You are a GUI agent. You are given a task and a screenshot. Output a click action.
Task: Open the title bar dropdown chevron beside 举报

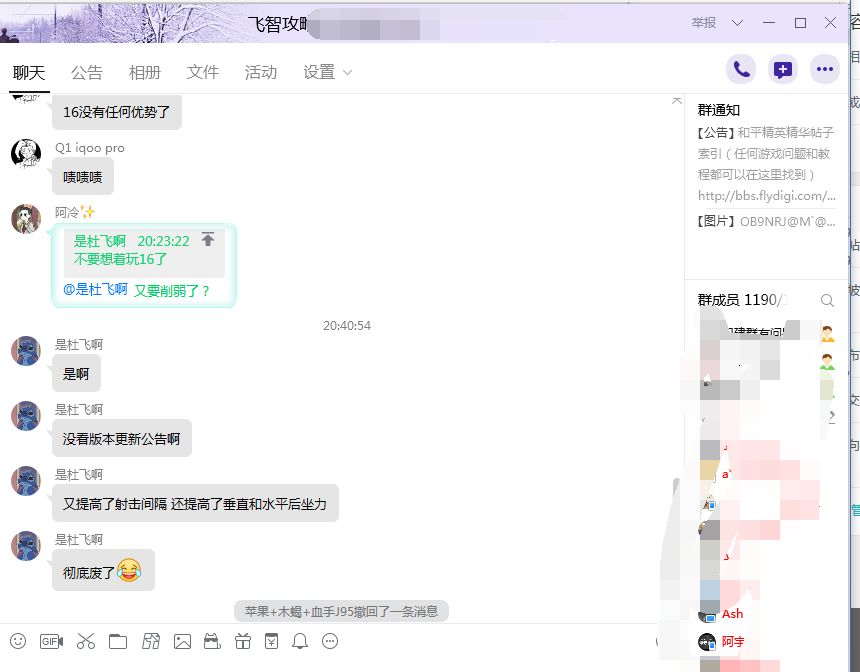(x=738, y=22)
